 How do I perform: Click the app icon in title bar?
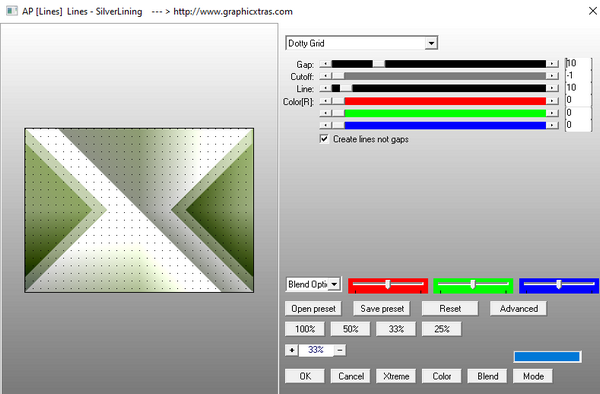click(x=11, y=11)
